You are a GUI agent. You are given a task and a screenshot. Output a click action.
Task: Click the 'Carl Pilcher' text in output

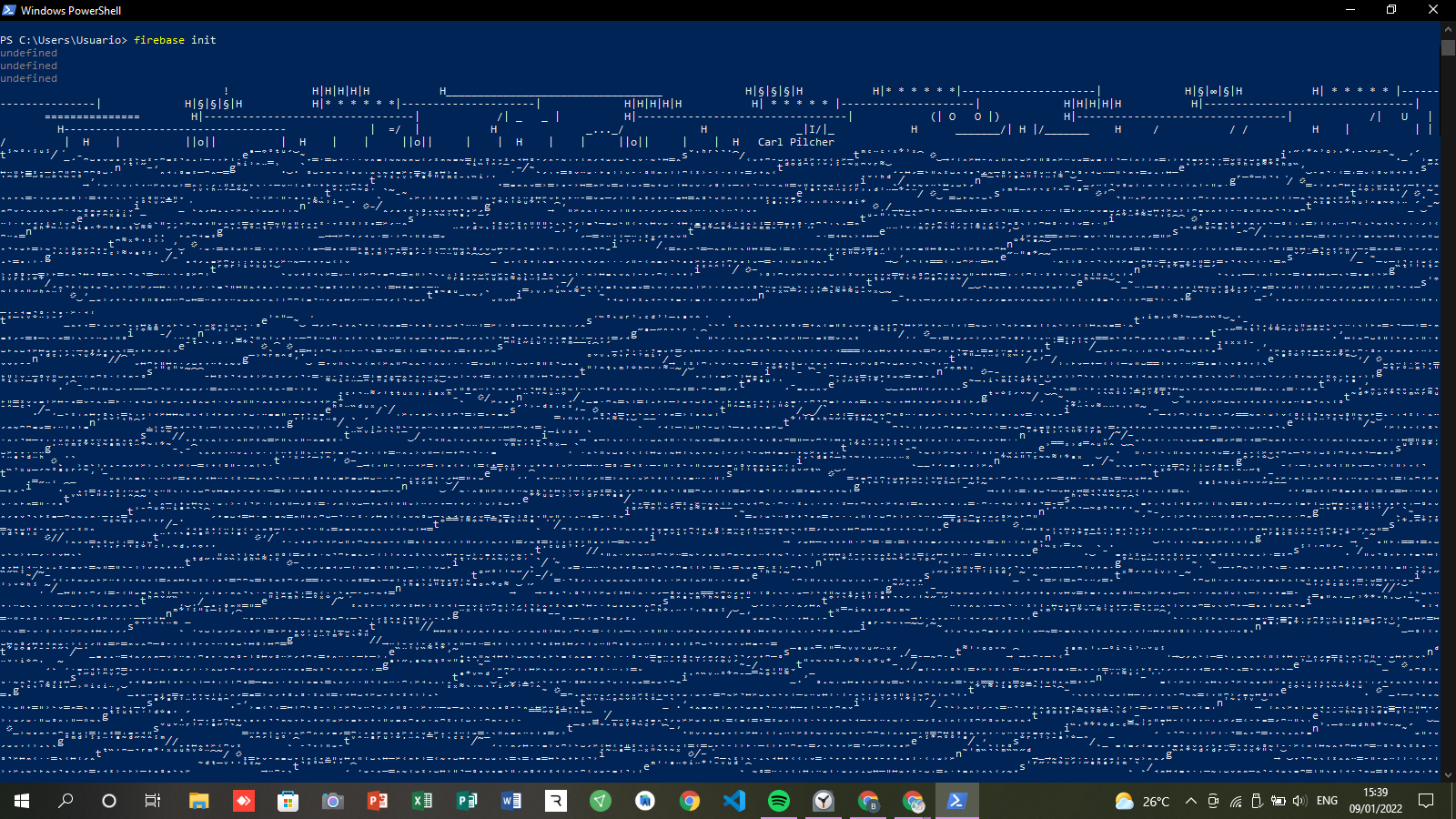(x=796, y=142)
